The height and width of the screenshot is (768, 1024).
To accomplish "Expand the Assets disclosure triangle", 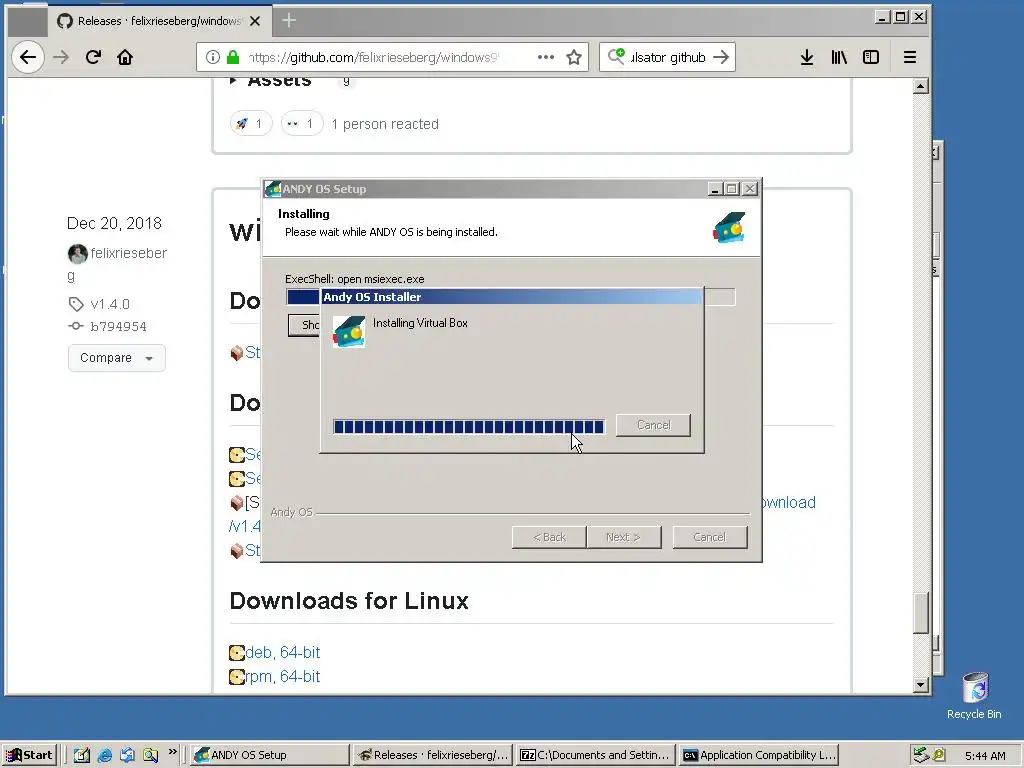I will (233, 81).
